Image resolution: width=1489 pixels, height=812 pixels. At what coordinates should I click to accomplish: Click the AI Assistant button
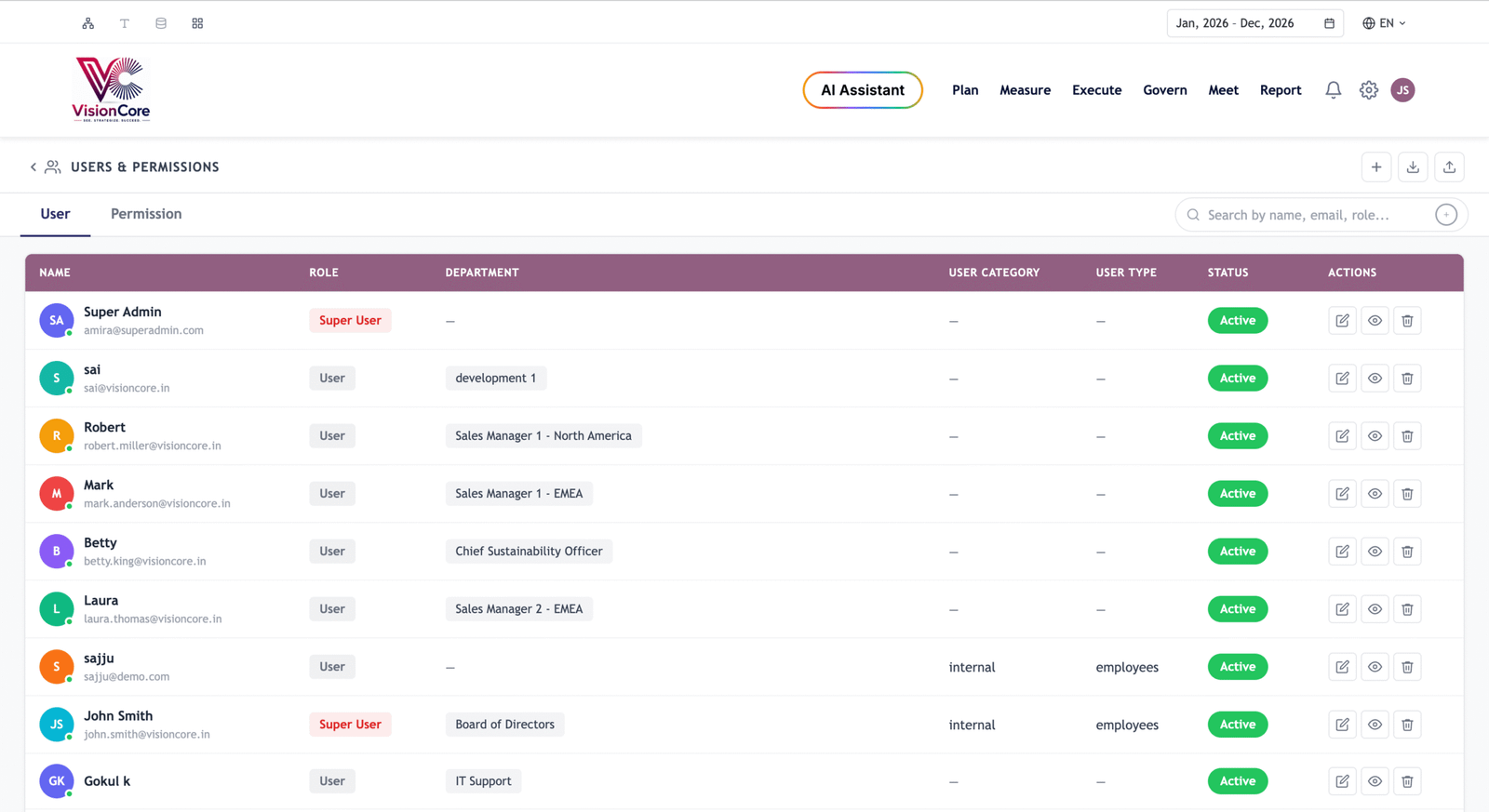point(863,90)
